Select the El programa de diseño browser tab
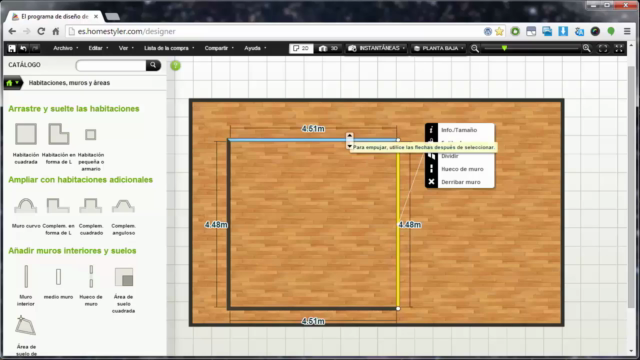The height and width of the screenshot is (360, 640). click(x=54, y=16)
